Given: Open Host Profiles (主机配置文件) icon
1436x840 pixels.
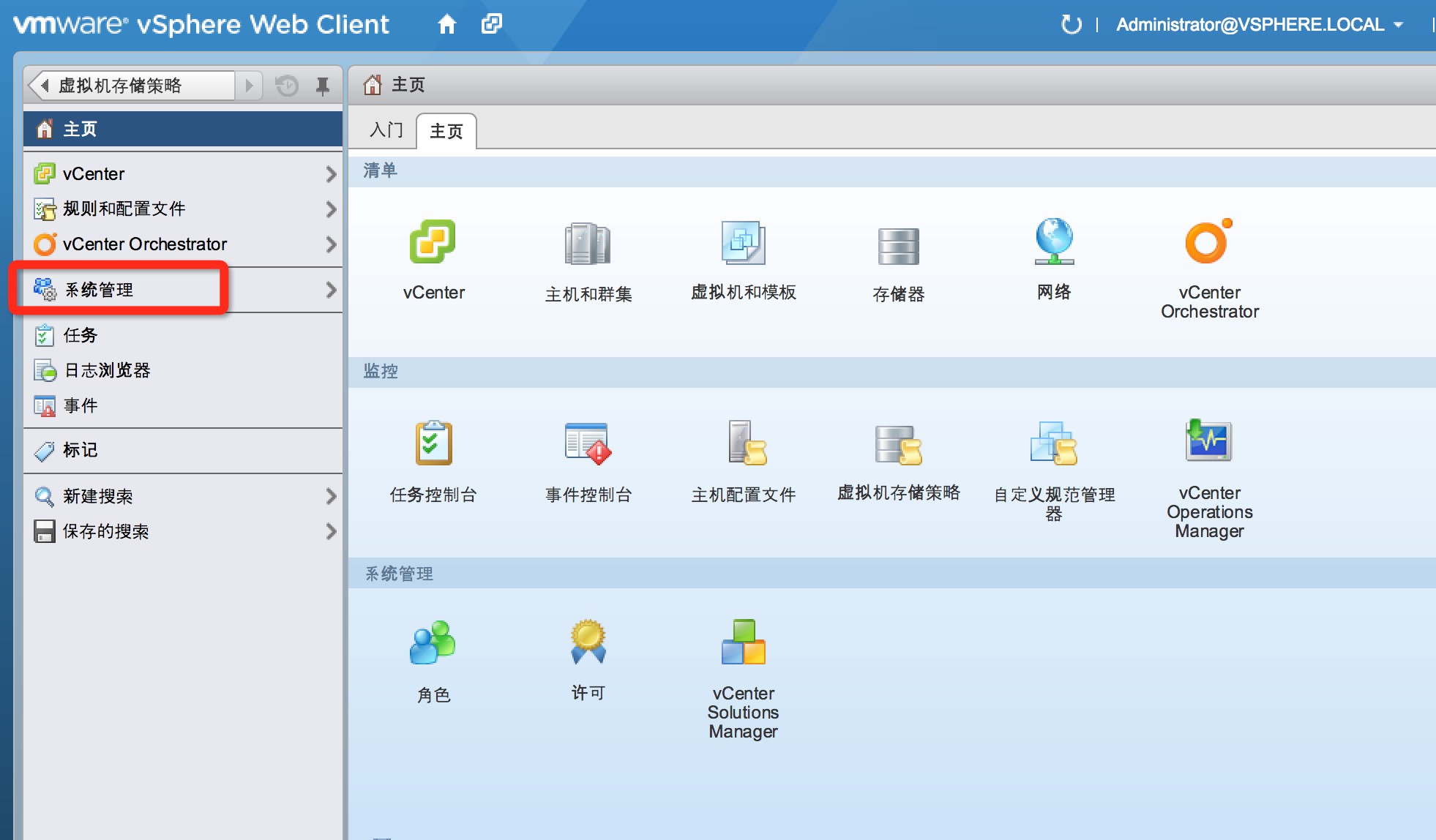Looking at the screenshot, I should pyautogui.click(x=747, y=443).
